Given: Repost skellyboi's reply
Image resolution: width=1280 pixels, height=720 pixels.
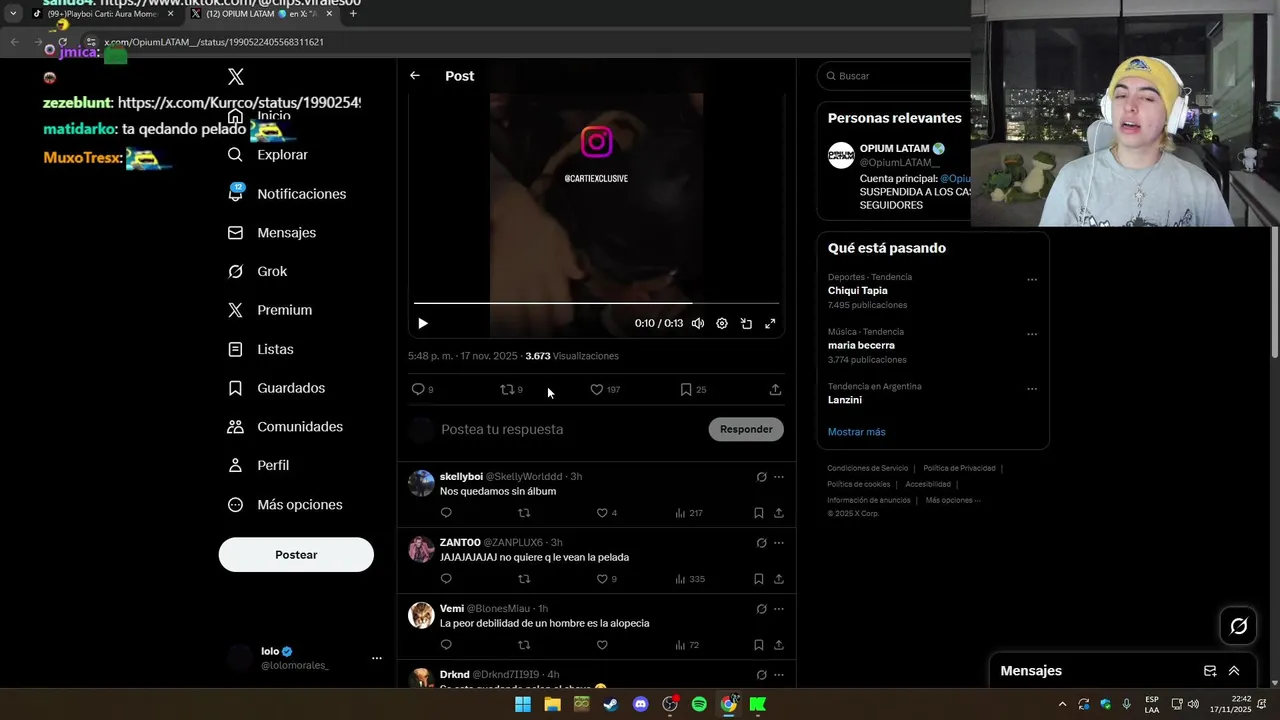Looking at the screenshot, I should pos(524,513).
